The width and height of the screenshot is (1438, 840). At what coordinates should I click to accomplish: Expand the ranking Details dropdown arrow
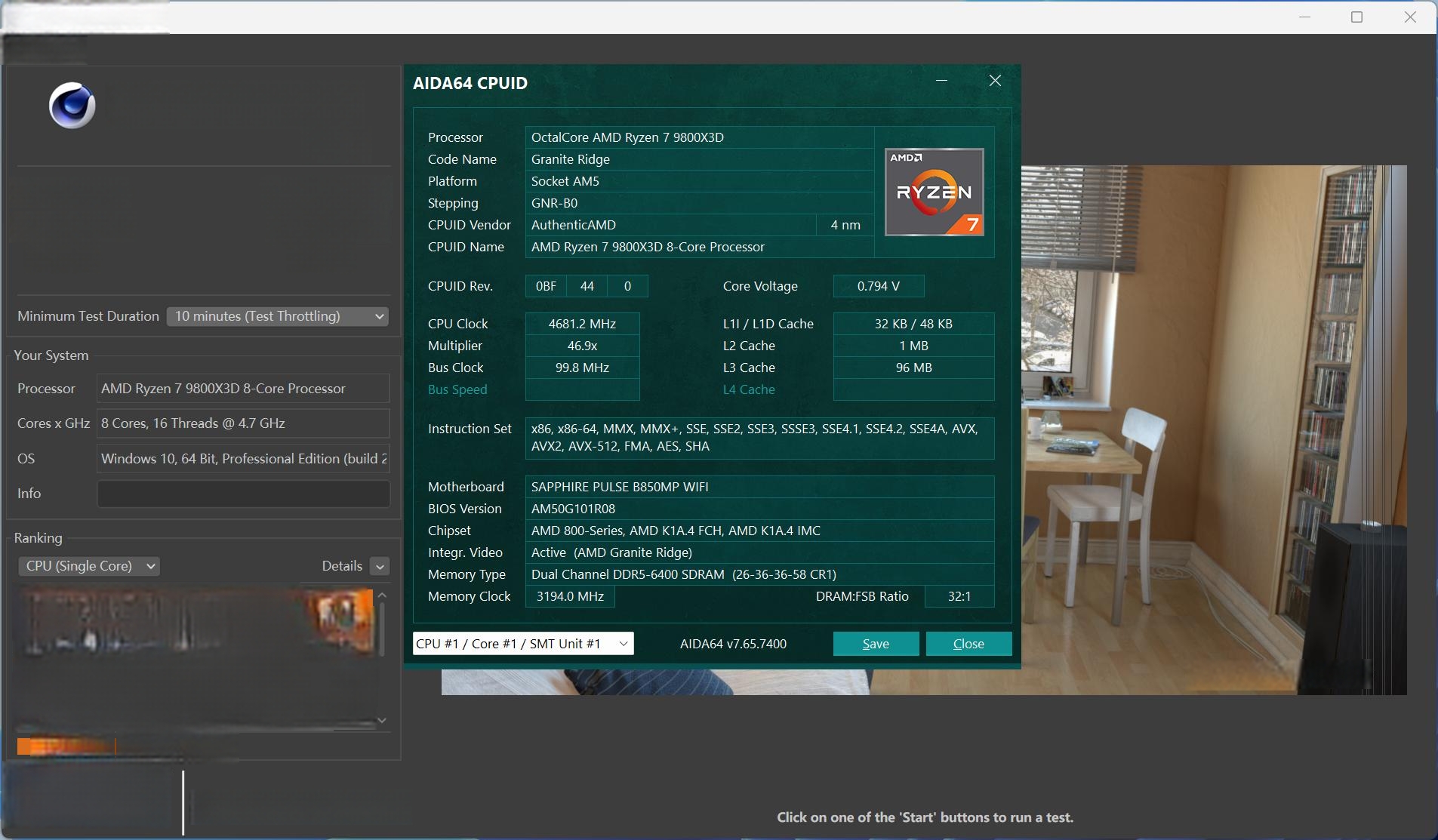coord(380,566)
